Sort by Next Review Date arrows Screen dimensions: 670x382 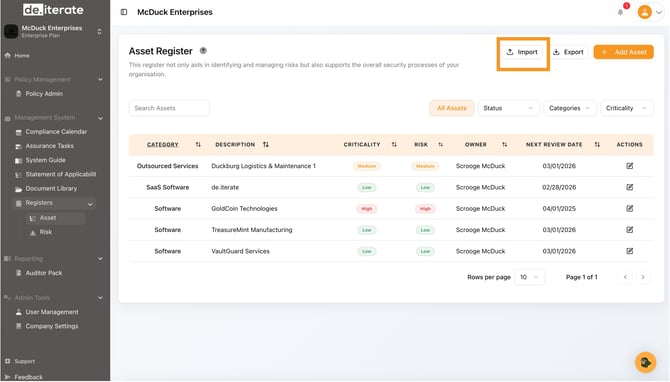click(x=597, y=144)
